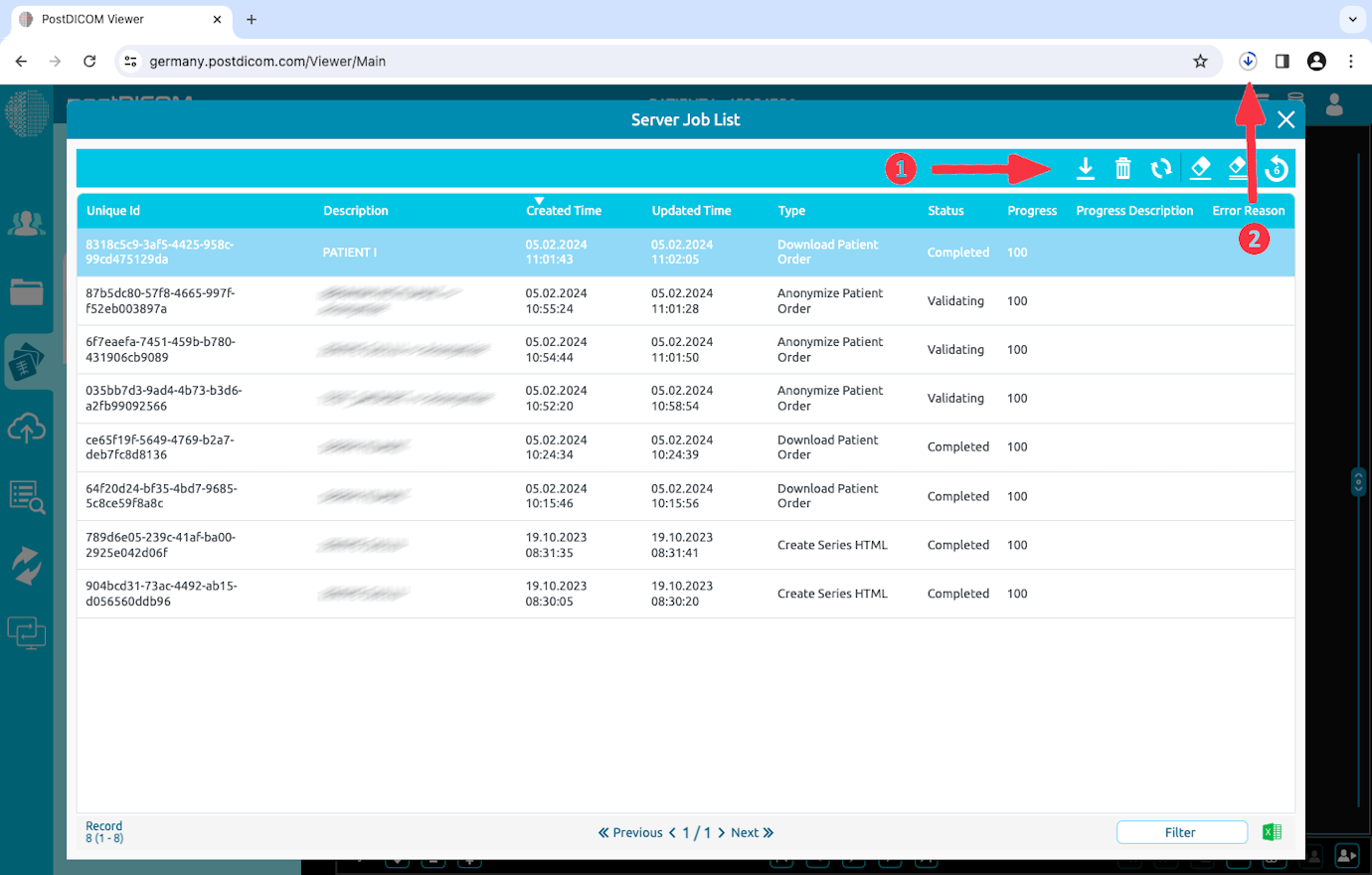Viewport: 1372px width, 875px height.
Task: Open a new browser tab
Action: pyautogui.click(x=252, y=20)
